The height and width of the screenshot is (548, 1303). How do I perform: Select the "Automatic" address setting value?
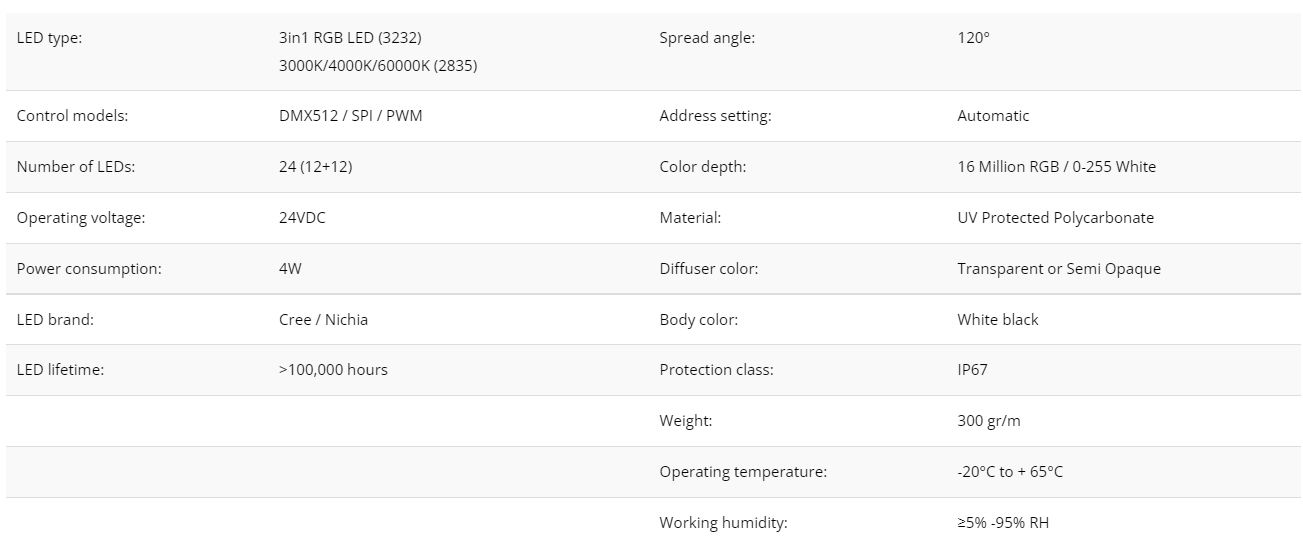click(x=993, y=116)
